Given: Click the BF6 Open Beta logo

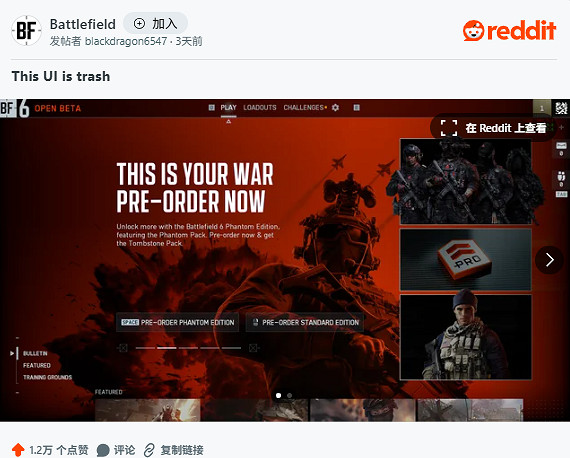Looking at the screenshot, I should [x=40, y=108].
